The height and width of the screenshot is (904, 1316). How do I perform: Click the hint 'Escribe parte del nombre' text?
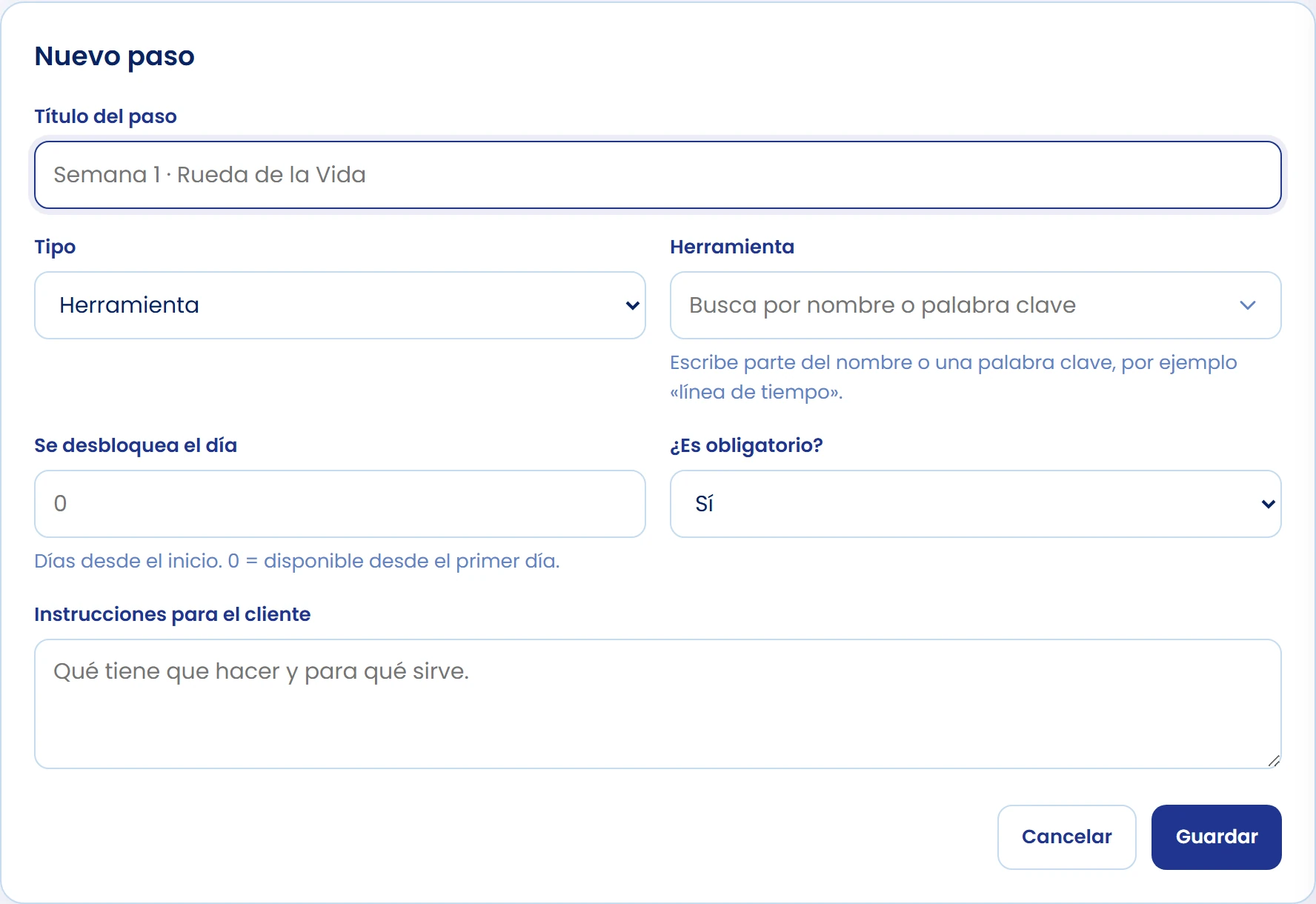[x=954, y=377]
